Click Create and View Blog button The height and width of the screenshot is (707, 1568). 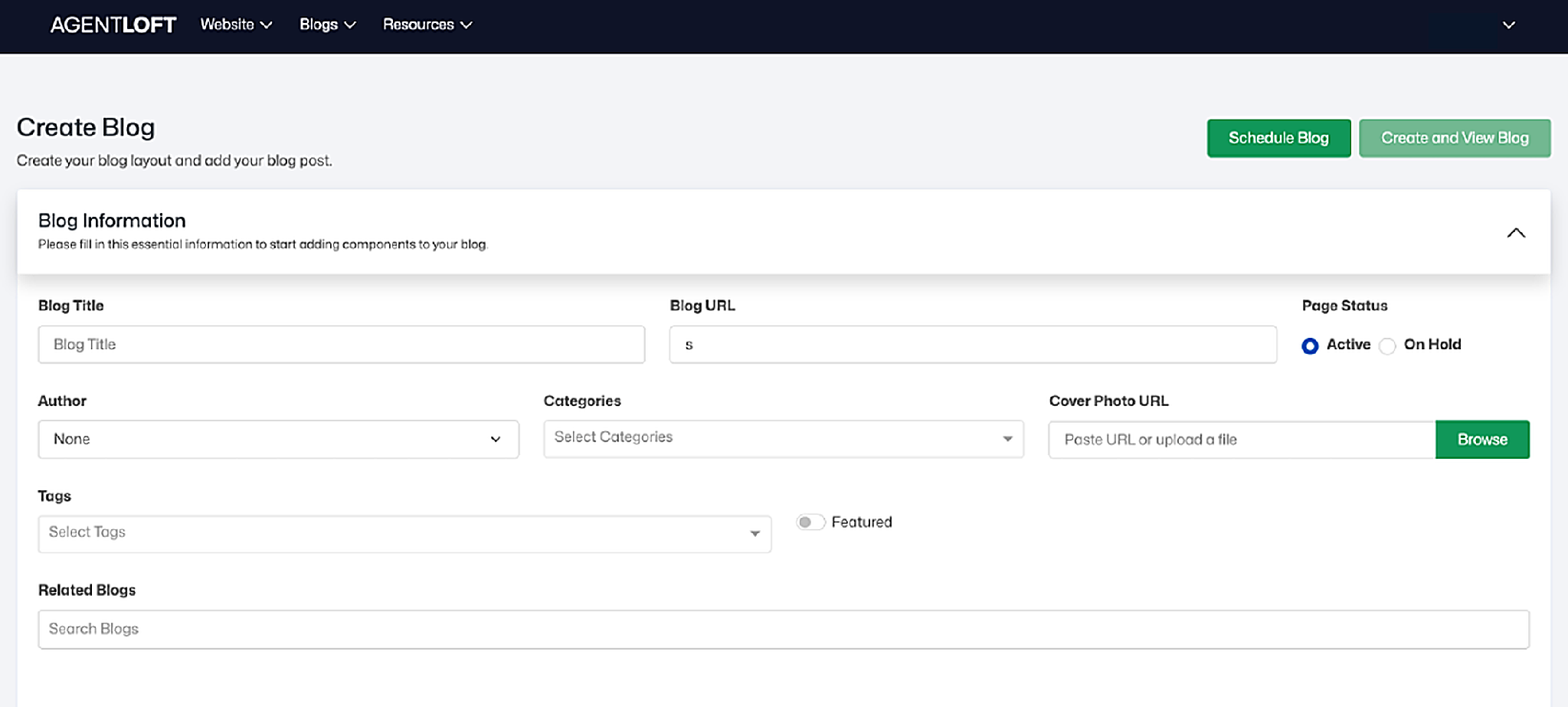1455,138
